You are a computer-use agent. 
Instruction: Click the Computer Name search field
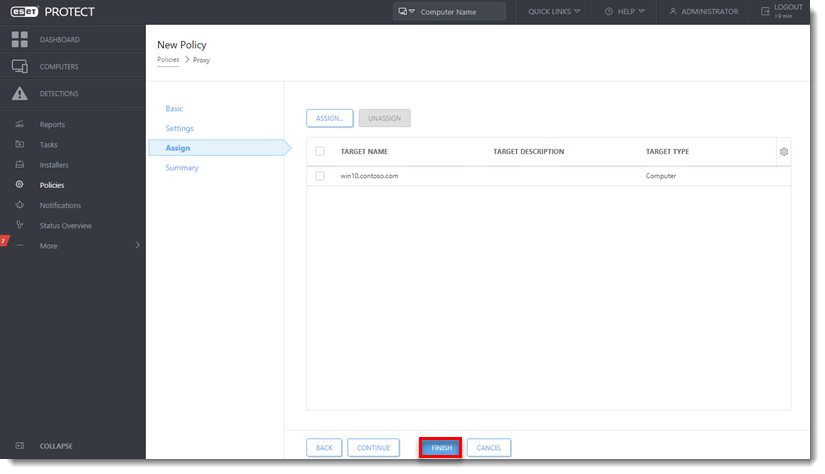click(x=449, y=12)
